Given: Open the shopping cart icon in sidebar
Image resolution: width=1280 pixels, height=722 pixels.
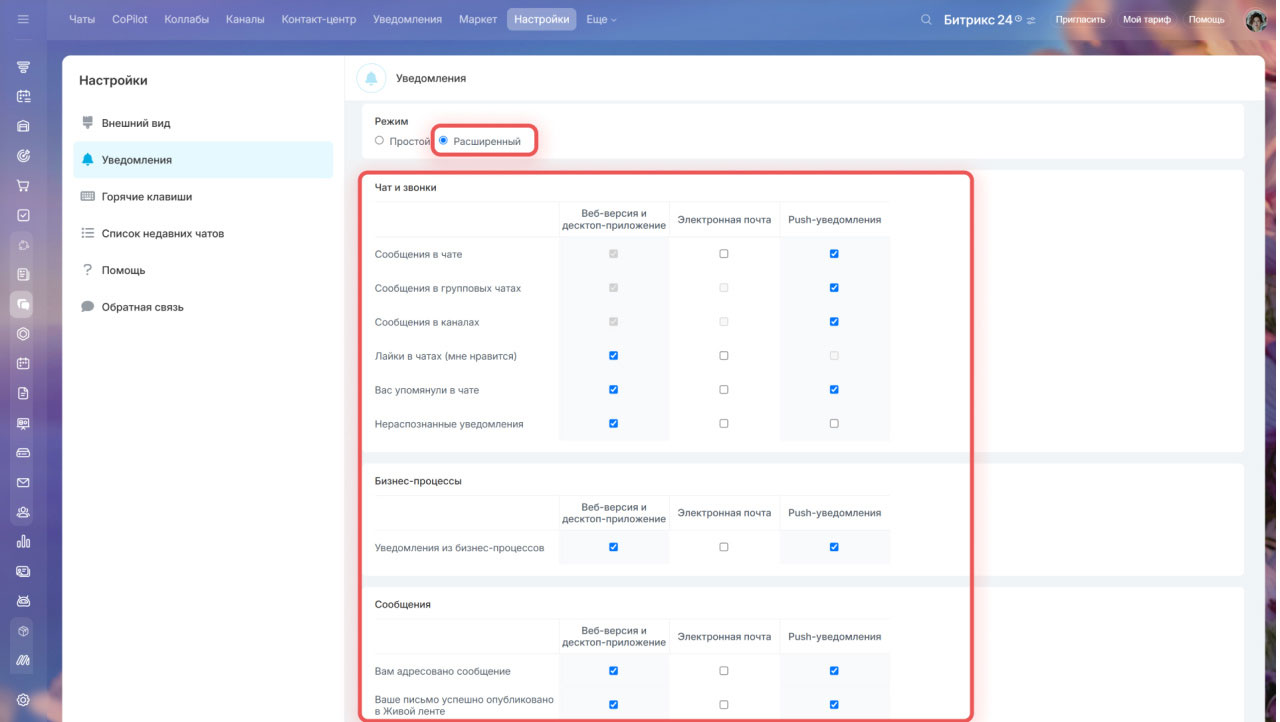Looking at the screenshot, I should [23, 185].
